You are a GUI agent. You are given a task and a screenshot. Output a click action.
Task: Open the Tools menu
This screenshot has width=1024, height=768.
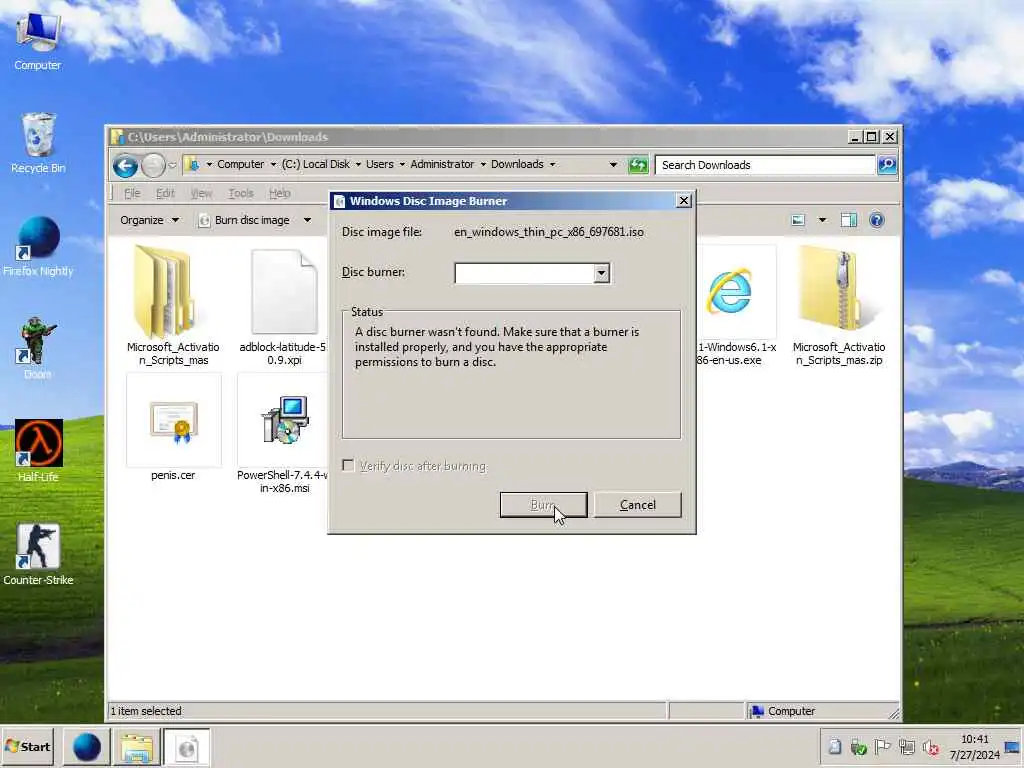(240, 193)
